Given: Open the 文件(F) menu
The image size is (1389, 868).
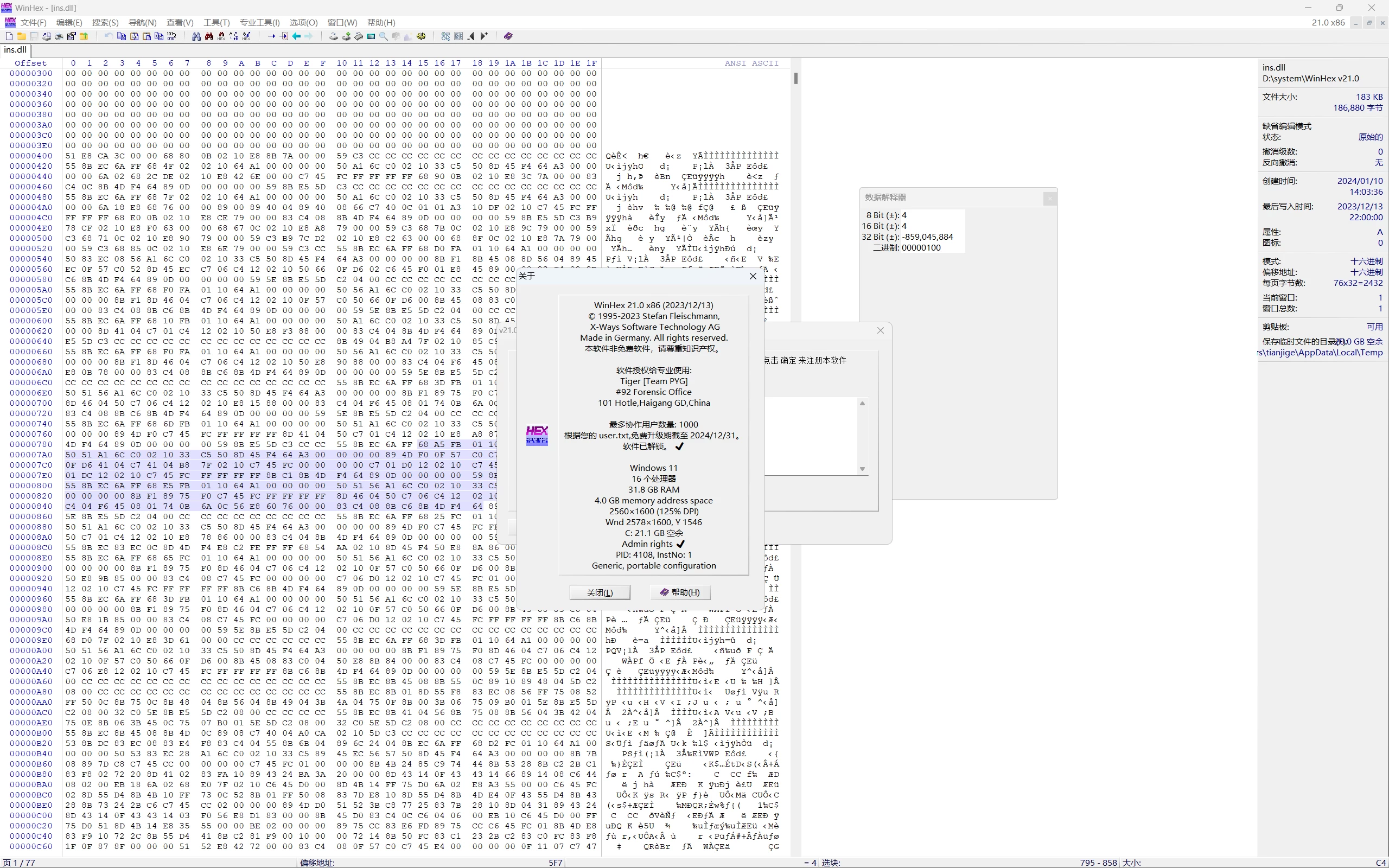Looking at the screenshot, I should 33,22.
